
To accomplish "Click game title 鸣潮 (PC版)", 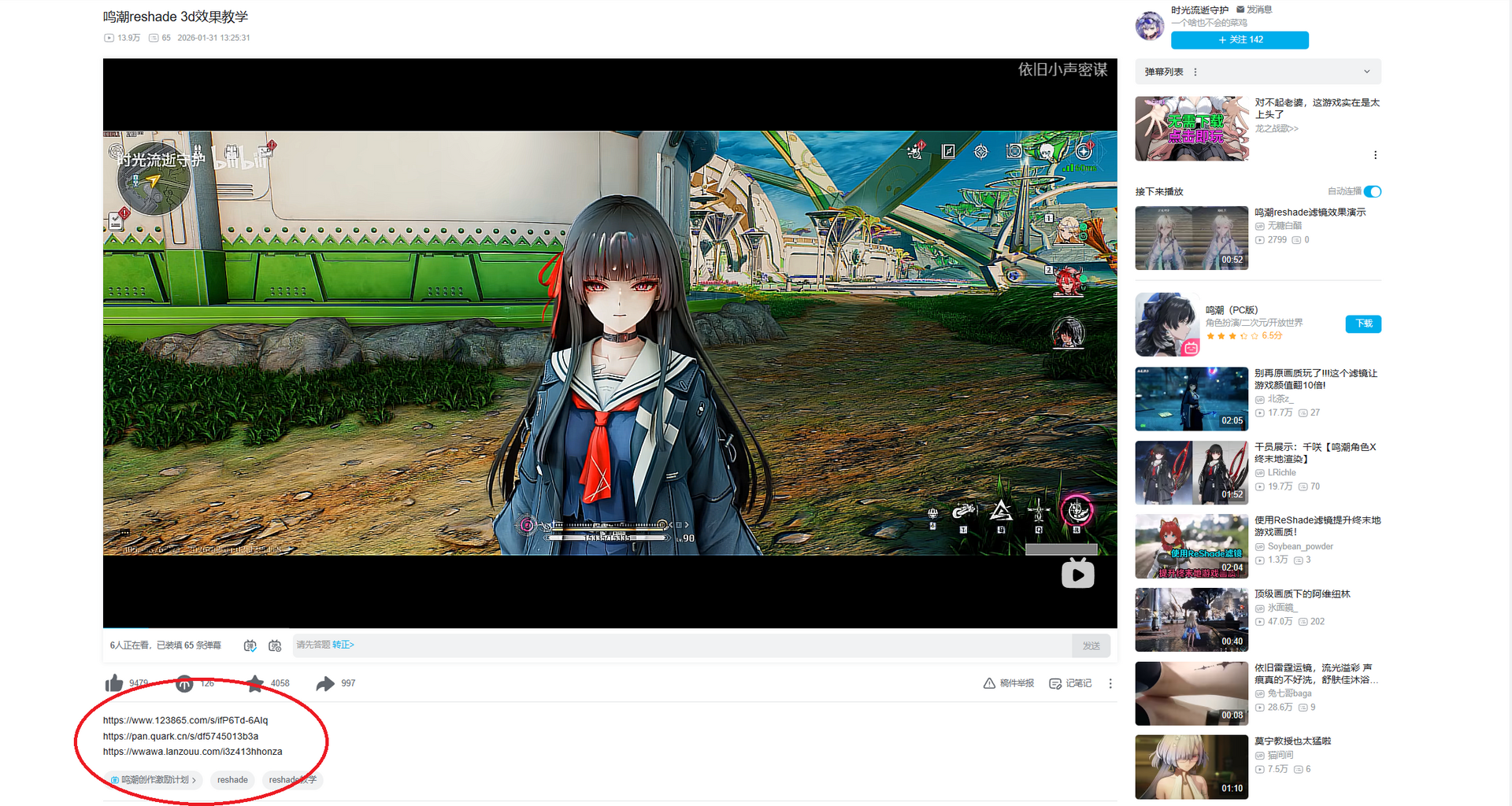I will [1232, 310].
